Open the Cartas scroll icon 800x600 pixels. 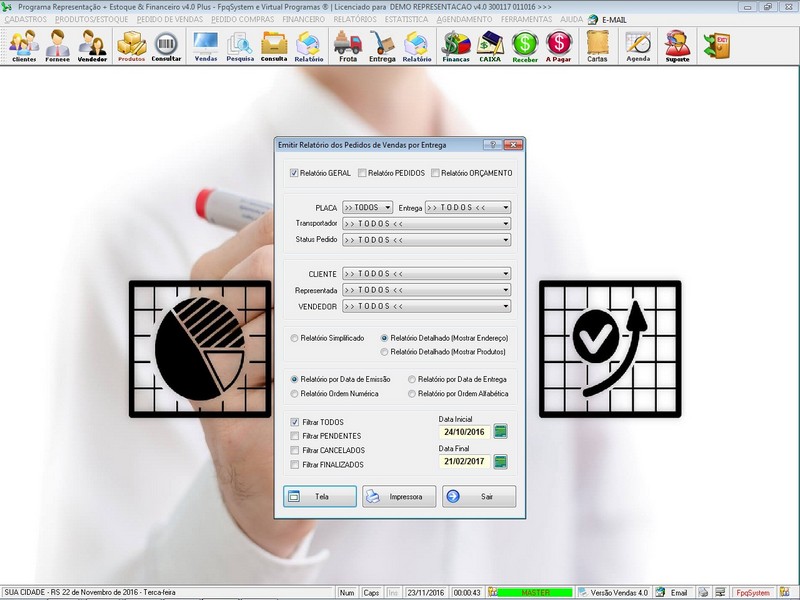[597, 46]
